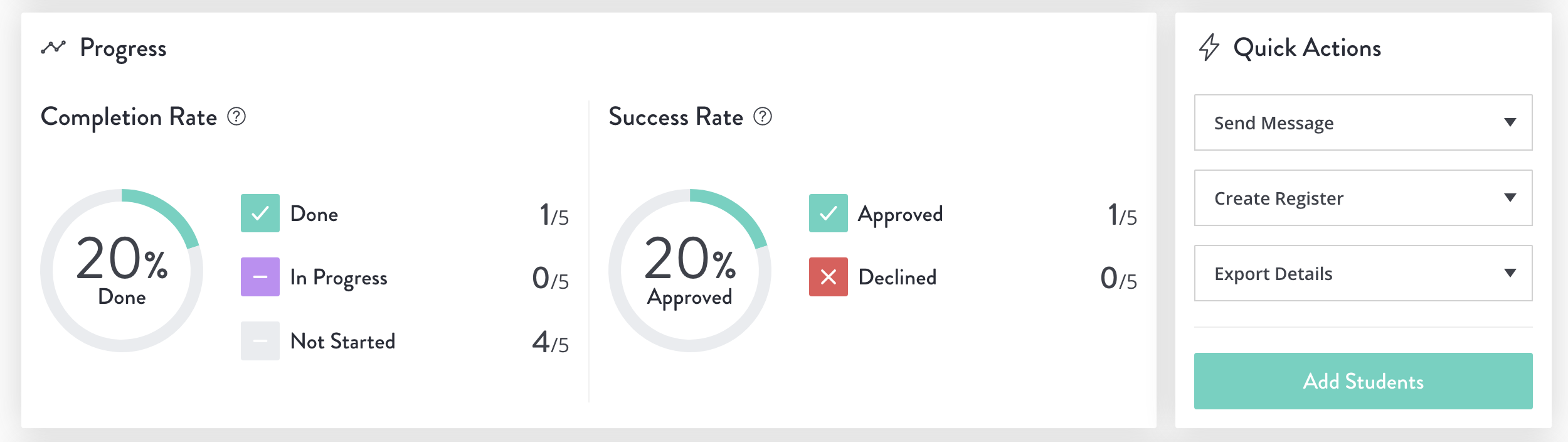The height and width of the screenshot is (442, 1568).
Task: Click the Progress line chart icon
Action: (53, 48)
